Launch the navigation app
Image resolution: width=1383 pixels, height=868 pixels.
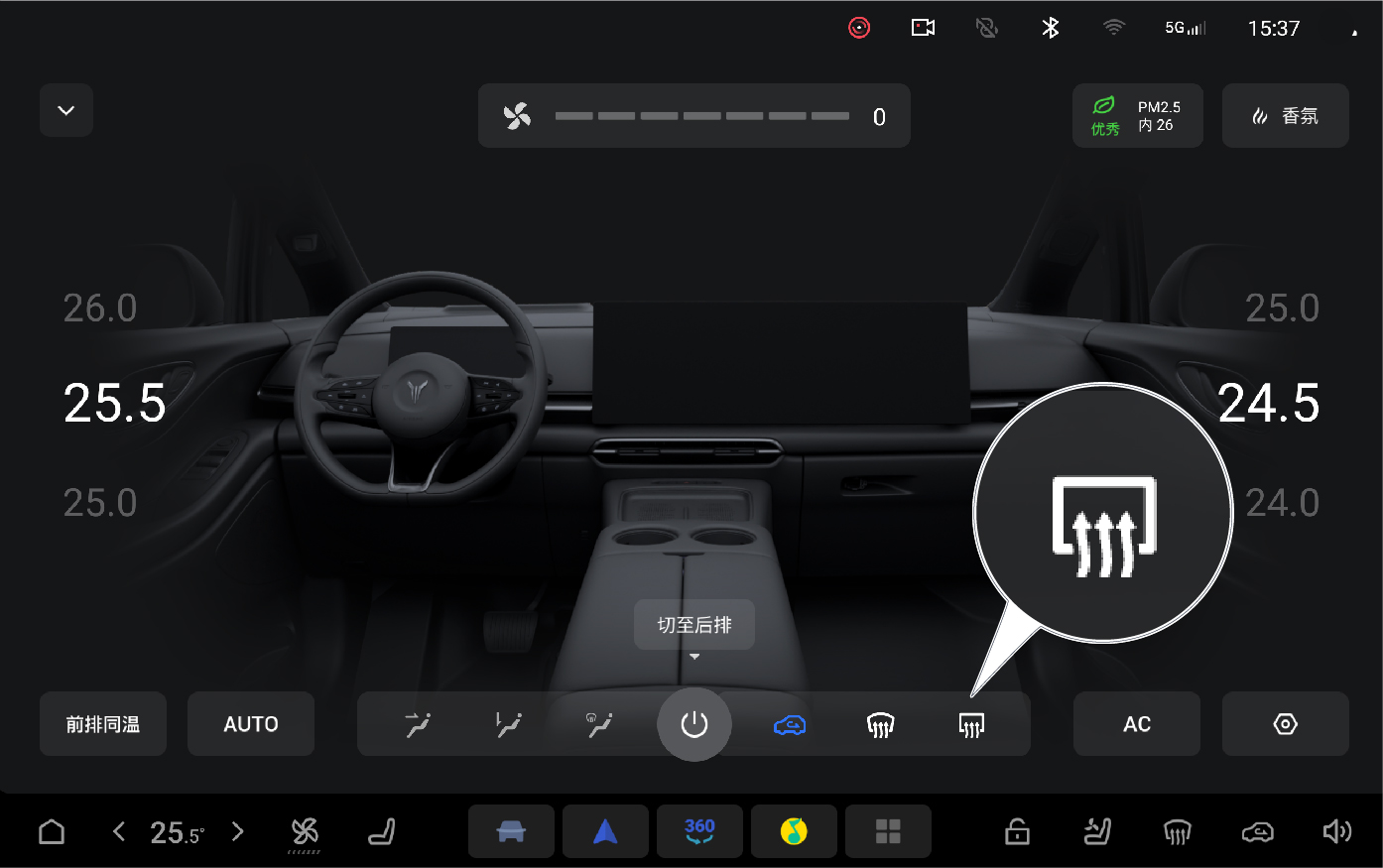[605, 831]
